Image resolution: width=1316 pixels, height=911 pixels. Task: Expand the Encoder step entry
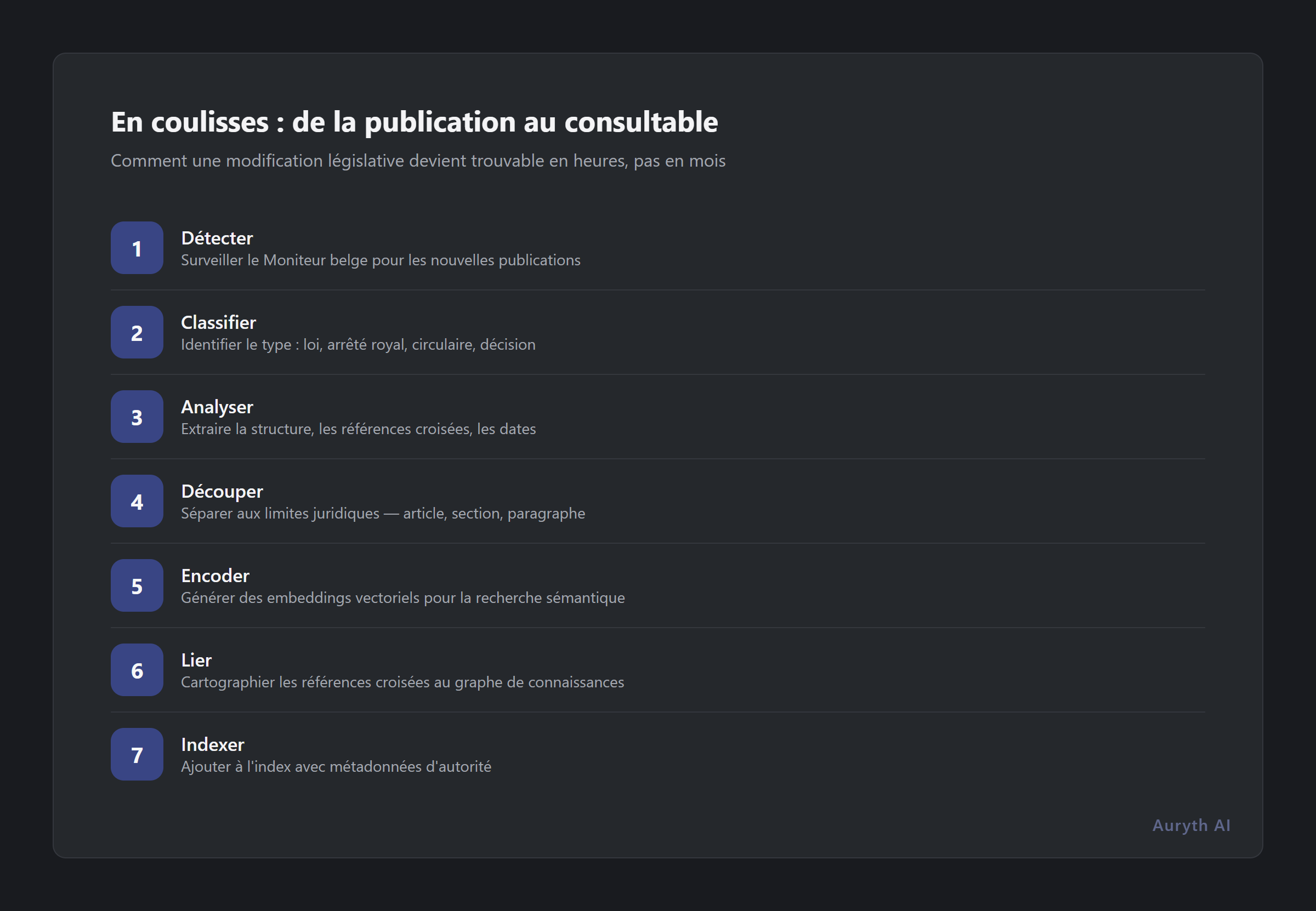pos(215,576)
